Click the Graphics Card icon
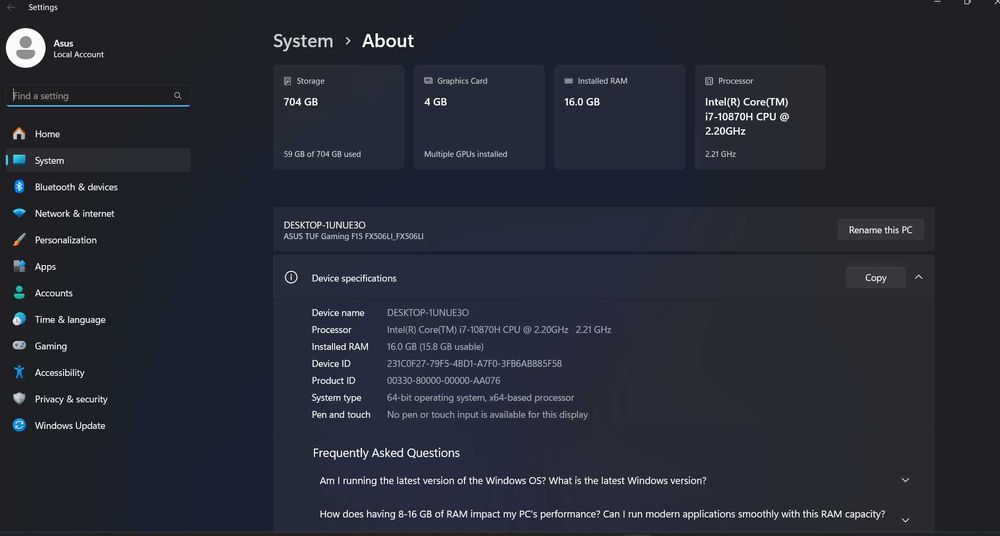This screenshot has height=536, width=1000. tap(428, 81)
